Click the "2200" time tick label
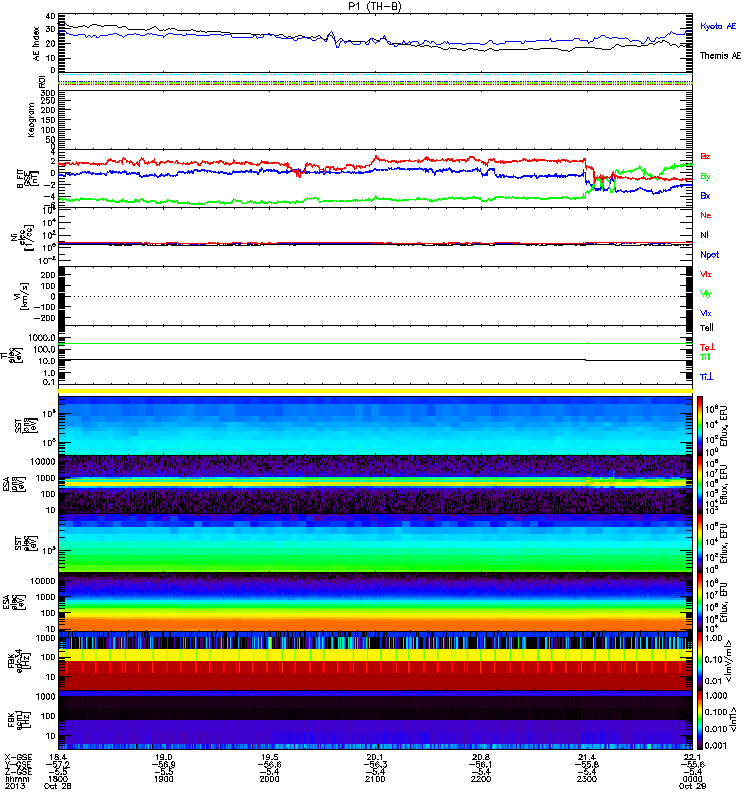This screenshot has height=800, width=750. point(481,779)
